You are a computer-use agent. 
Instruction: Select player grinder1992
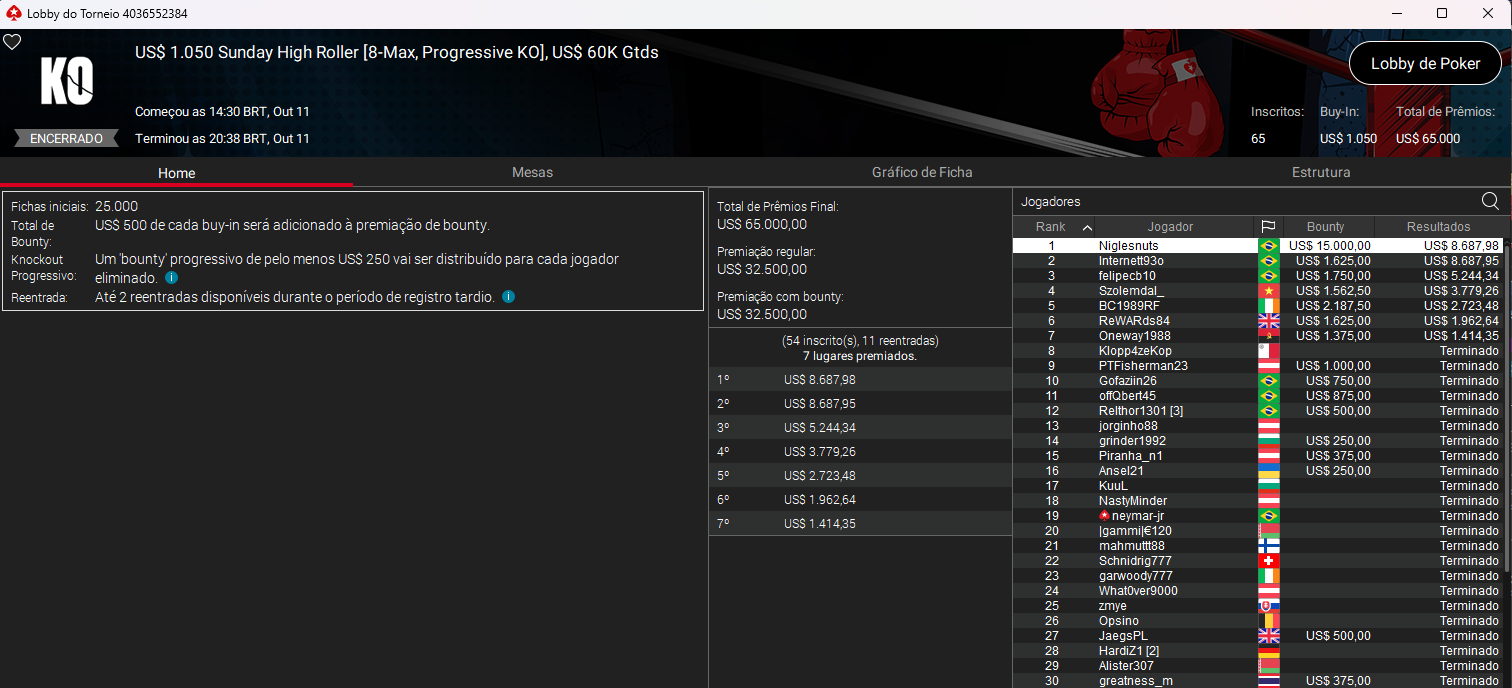[x=1257, y=441]
